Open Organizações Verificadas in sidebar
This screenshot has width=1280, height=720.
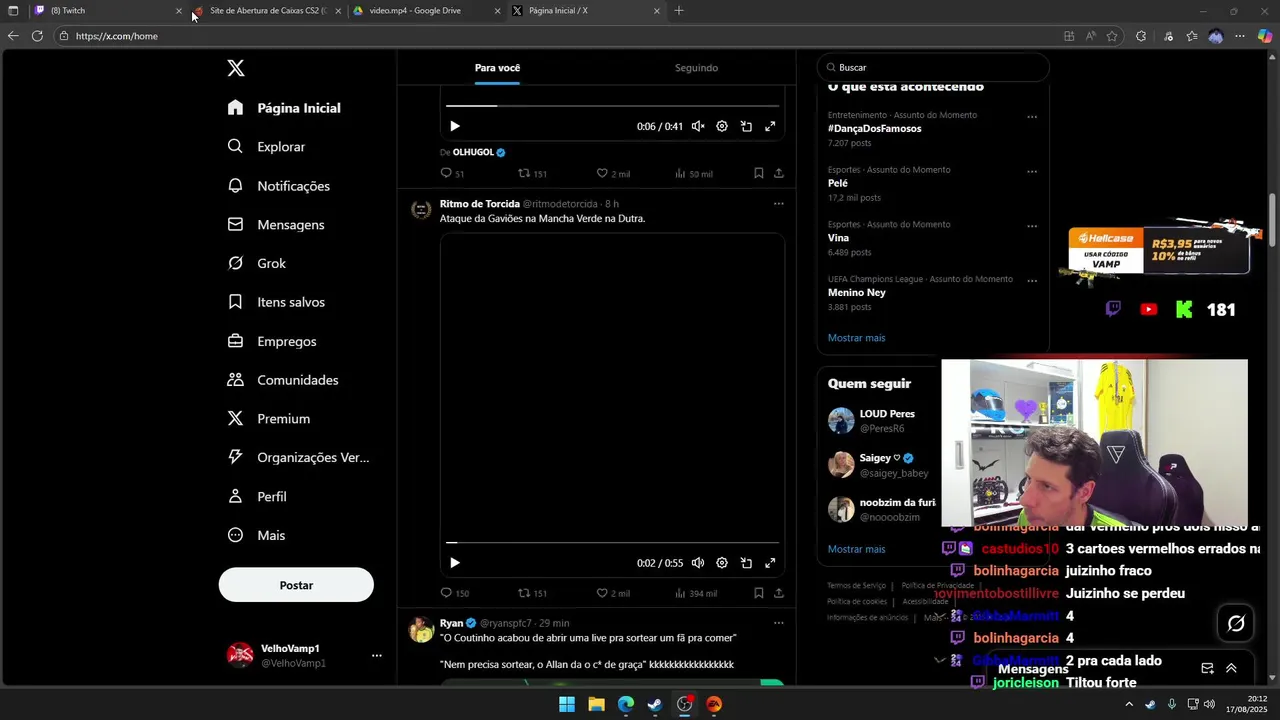298,457
